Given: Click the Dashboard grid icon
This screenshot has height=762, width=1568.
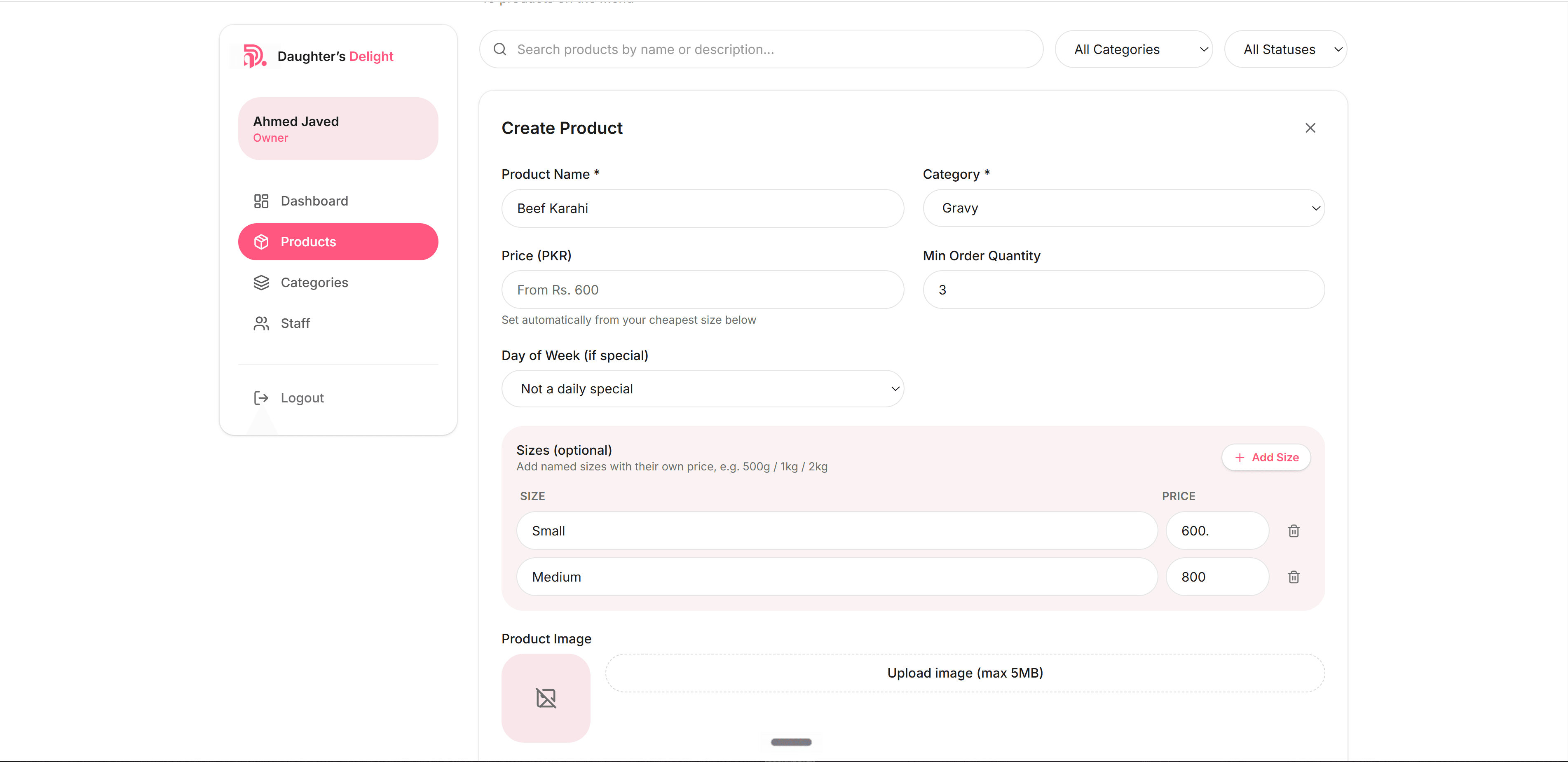Looking at the screenshot, I should point(261,201).
